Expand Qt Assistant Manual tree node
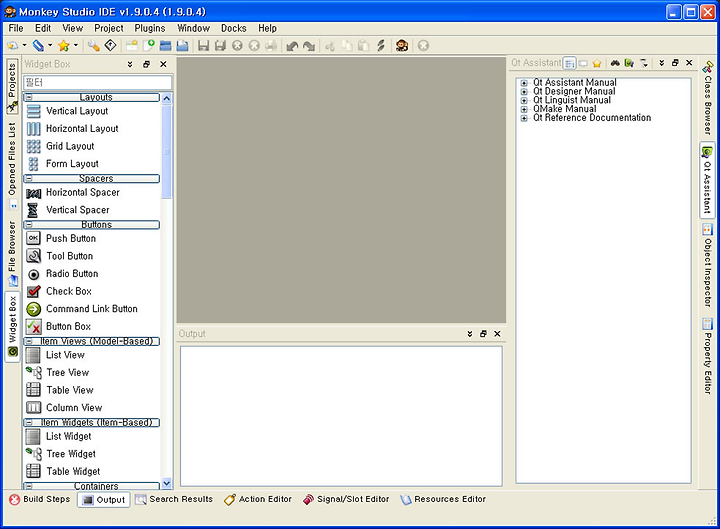 524,83
